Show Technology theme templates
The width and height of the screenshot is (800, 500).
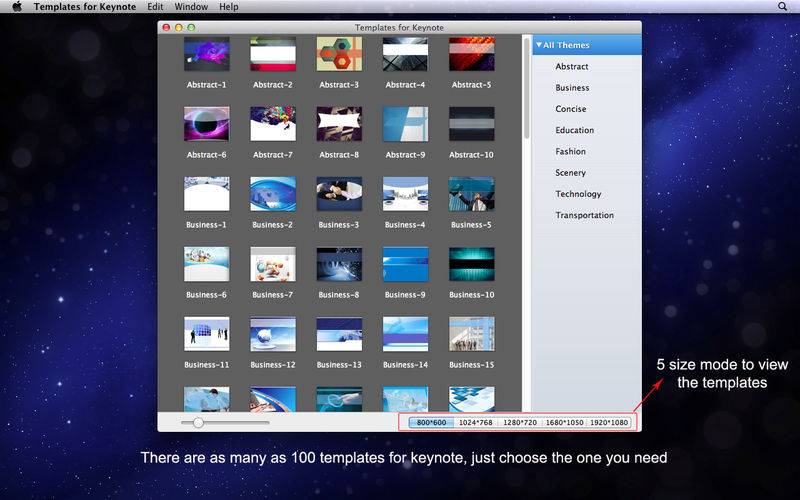[x=578, y=194]
